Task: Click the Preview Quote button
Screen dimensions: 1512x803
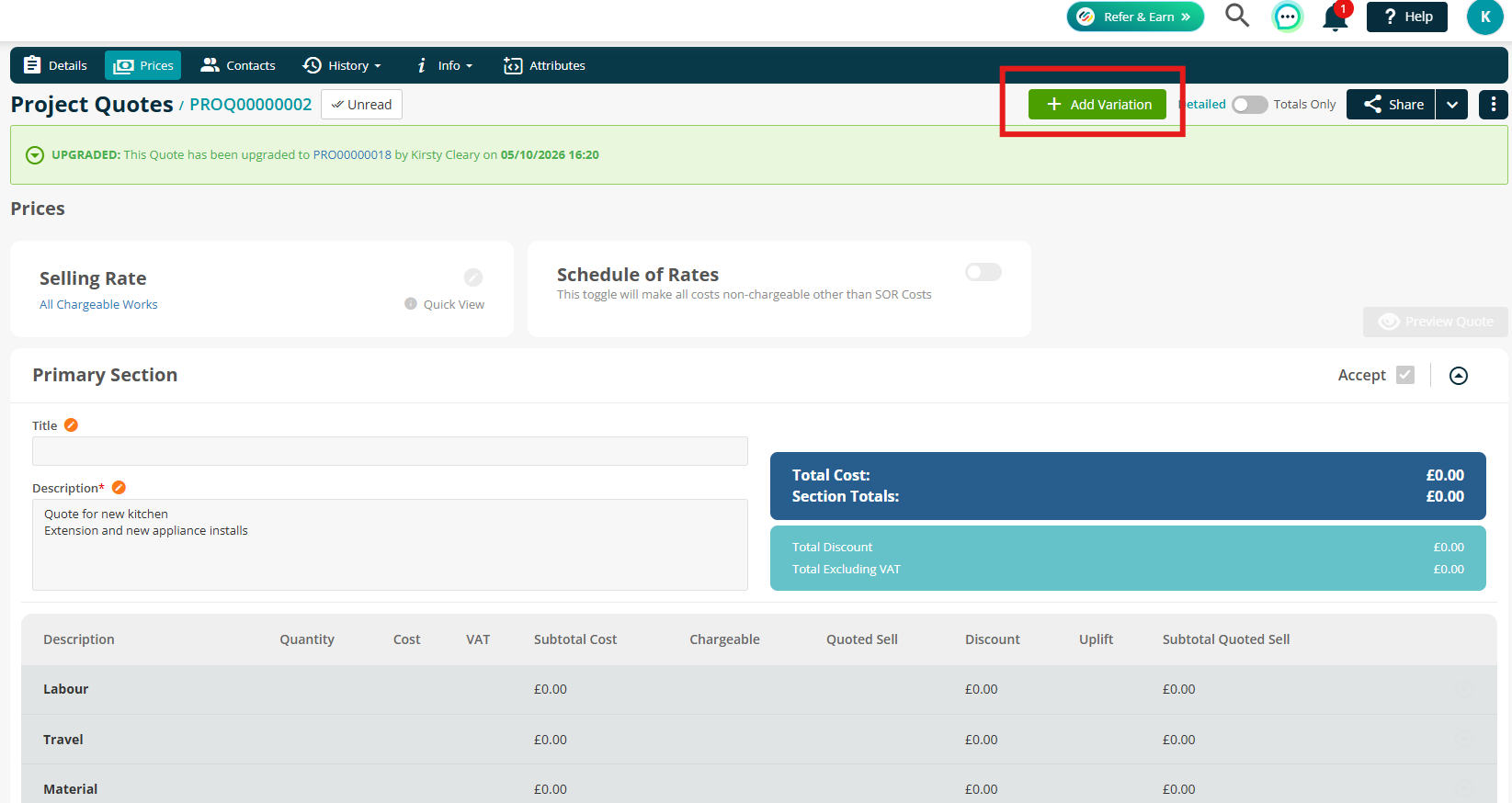Action: [1436, 322]
